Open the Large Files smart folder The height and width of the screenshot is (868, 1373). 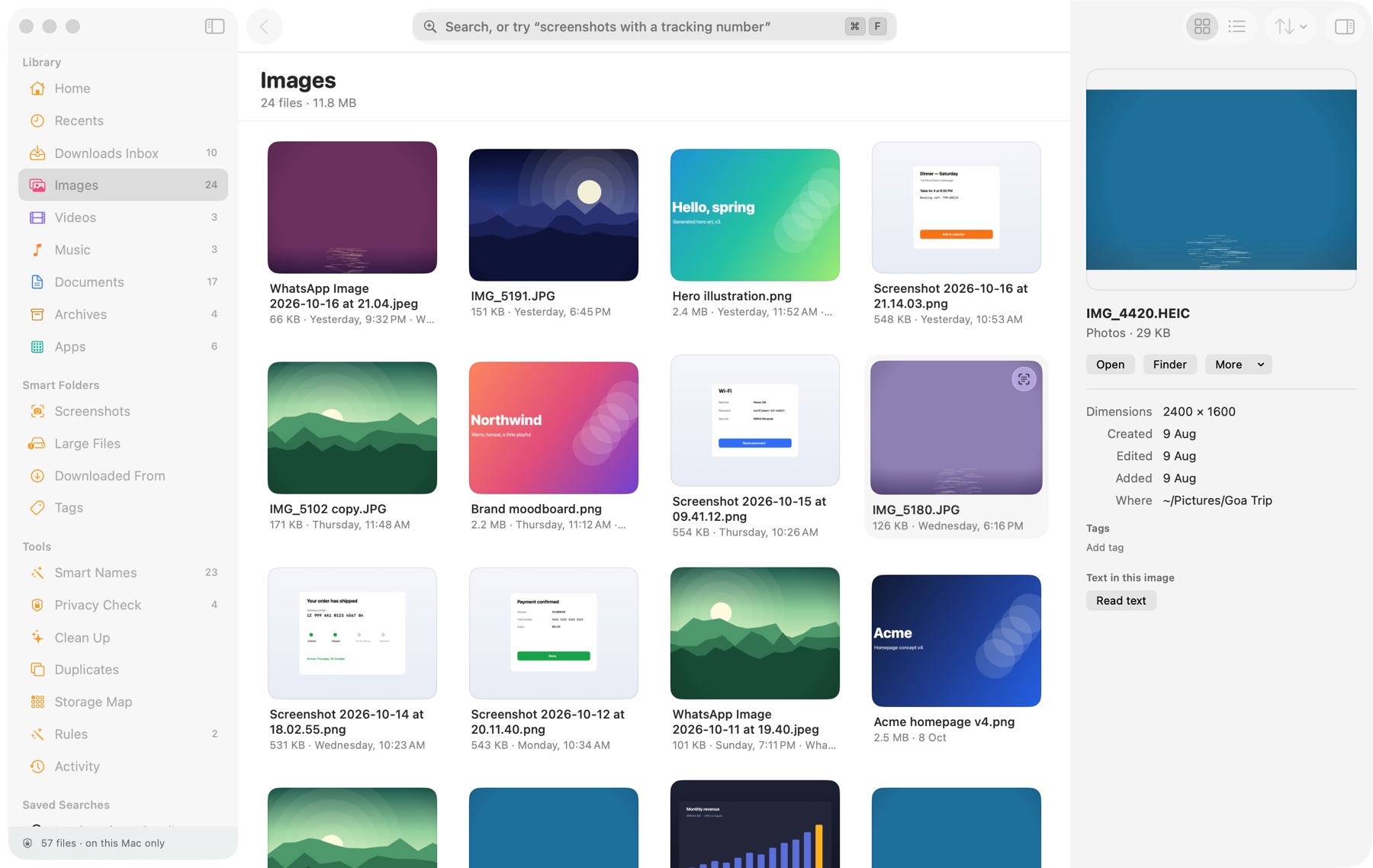click(123, 443)
